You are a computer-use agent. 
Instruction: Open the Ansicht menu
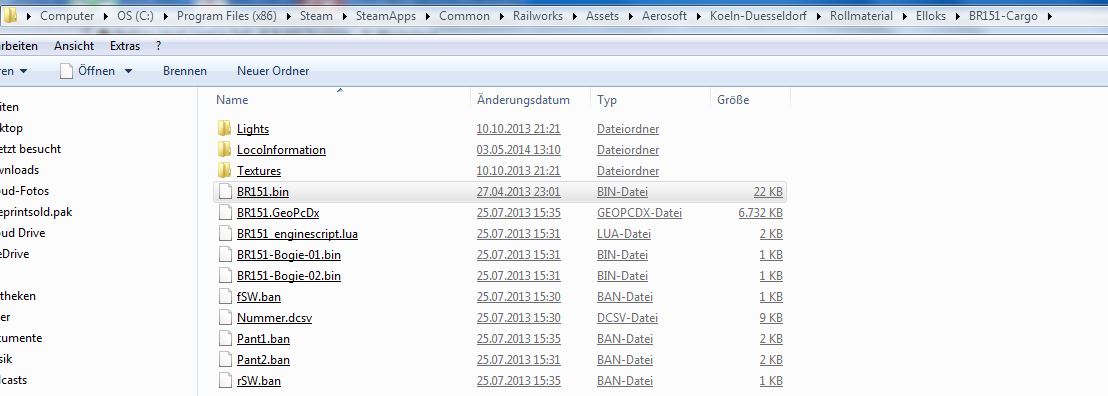[73, 46]
